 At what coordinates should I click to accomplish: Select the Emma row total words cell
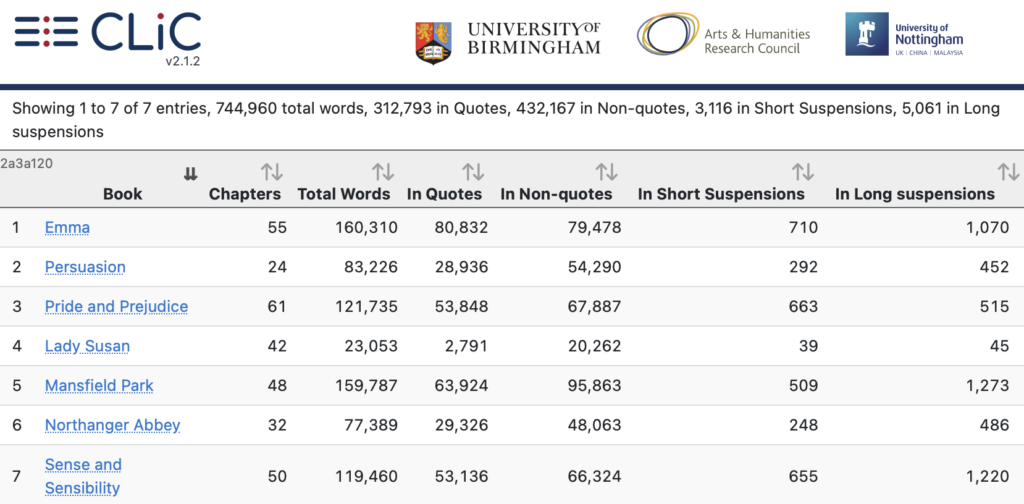click(x=360, y=228)
